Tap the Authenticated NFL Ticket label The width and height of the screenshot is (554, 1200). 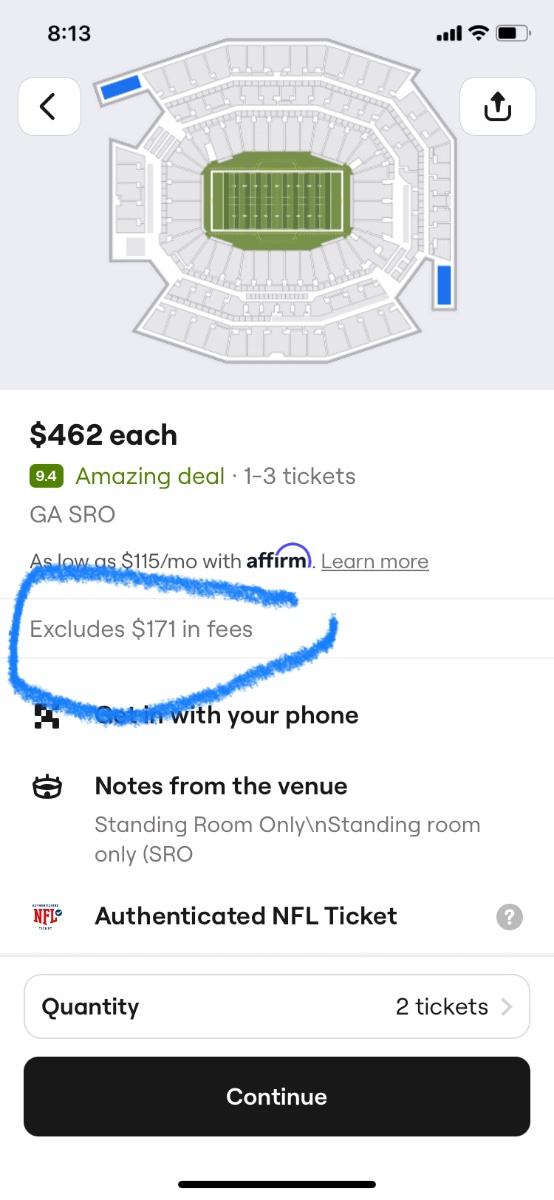tap(246, 916)
